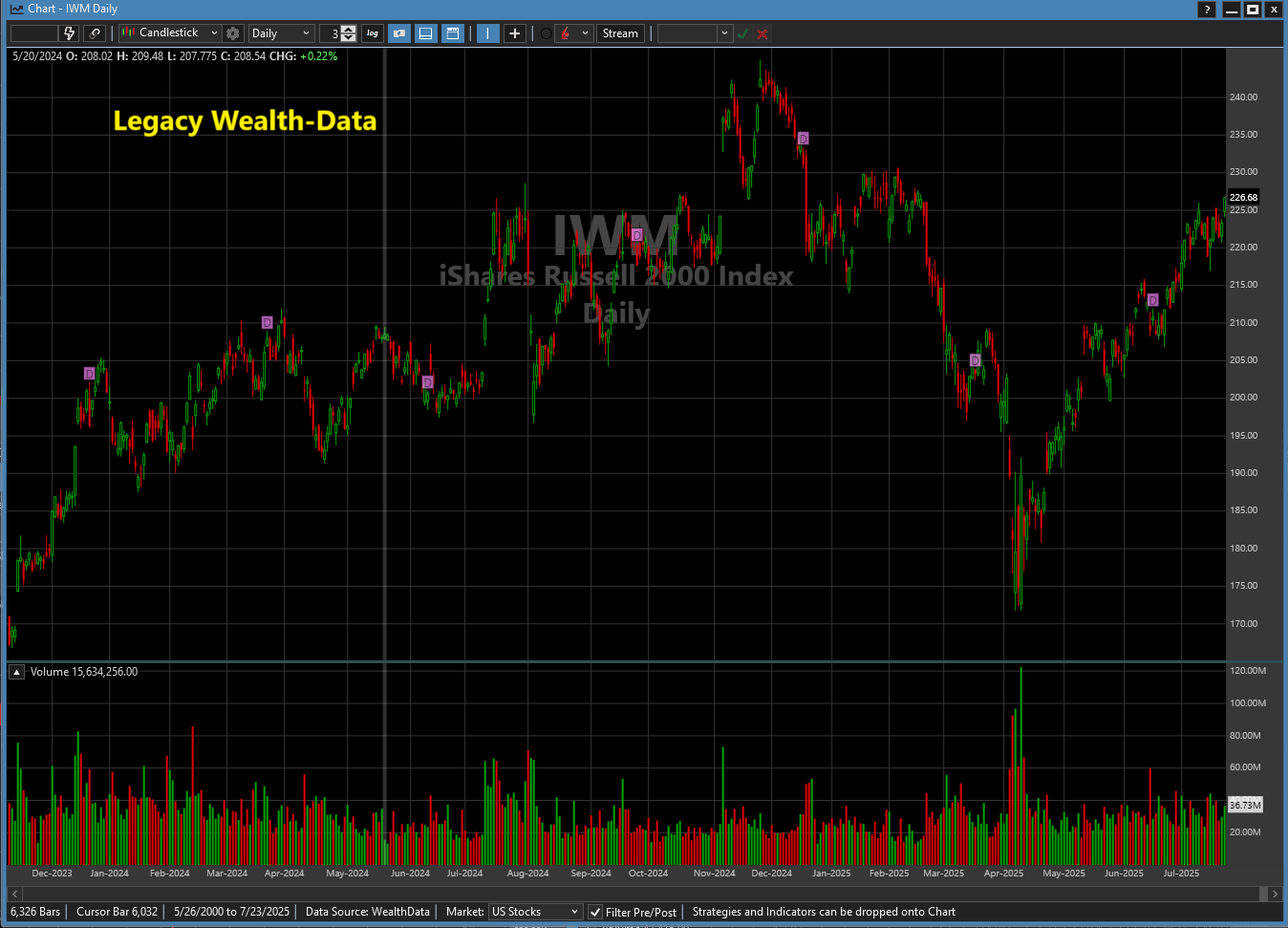Click the Cursor Bar 6,032 status text
Image resolution: width=1288 pixels, height=928 pixels.
(x=117, y=912)
